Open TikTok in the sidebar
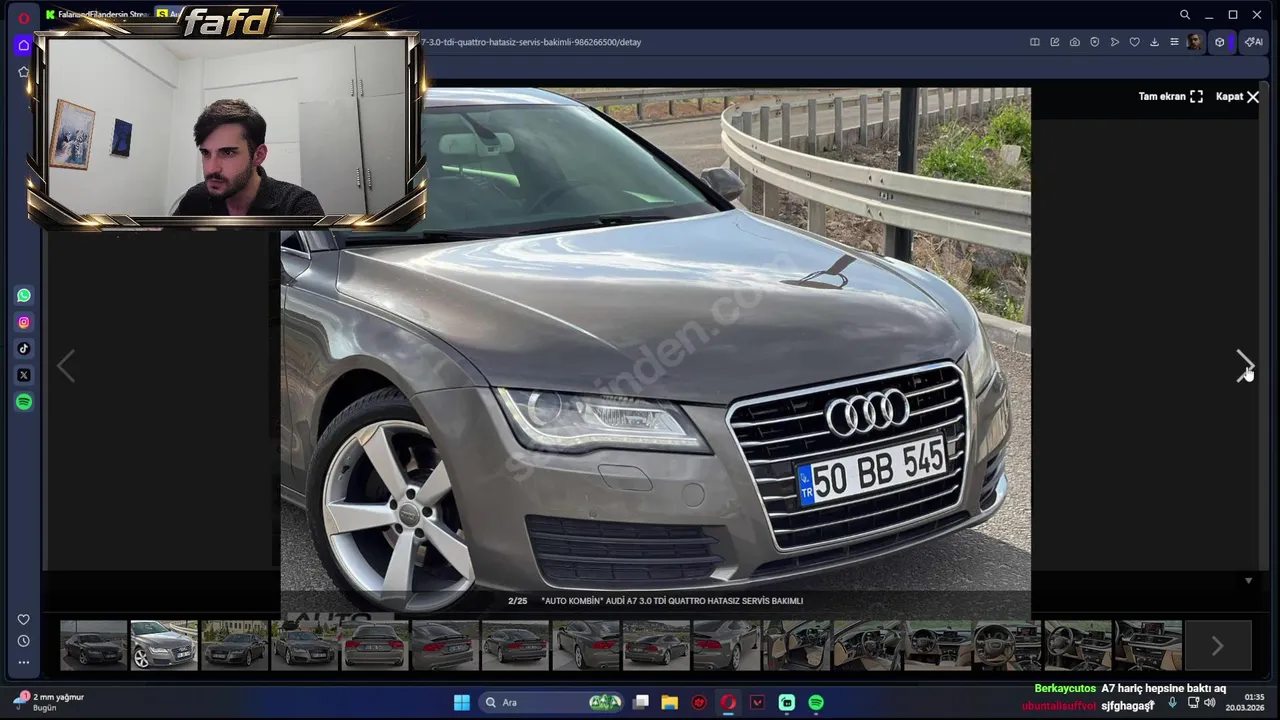1280x720 pixels. [24, 349]
